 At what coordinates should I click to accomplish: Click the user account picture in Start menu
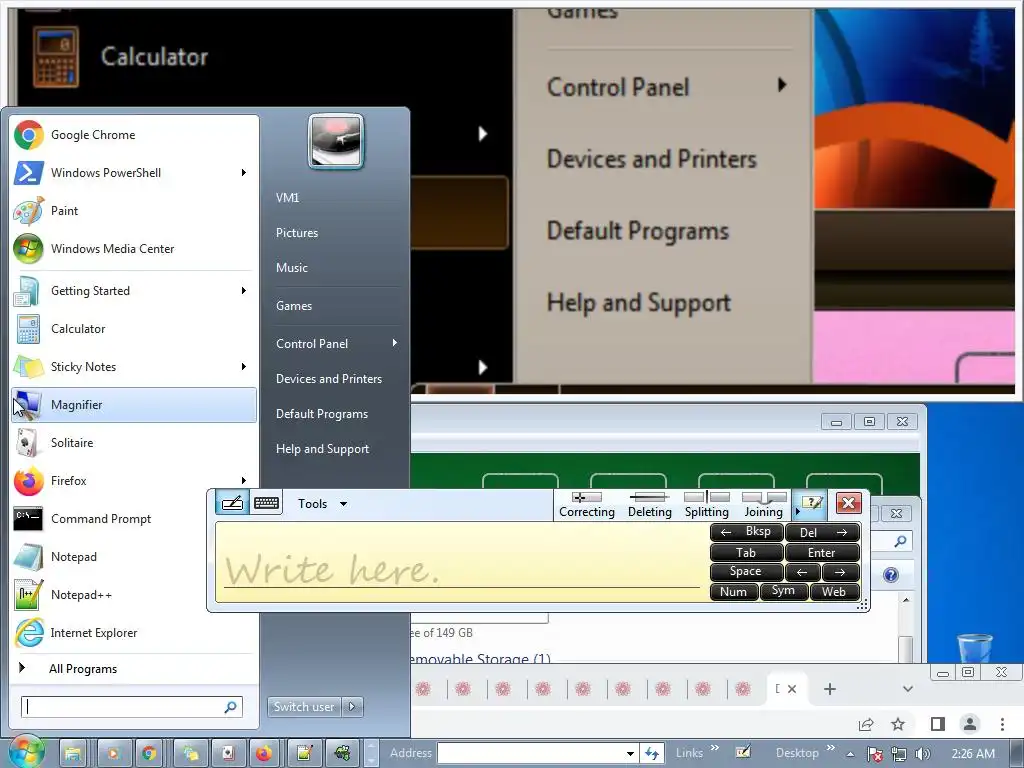tap(336, 142)
